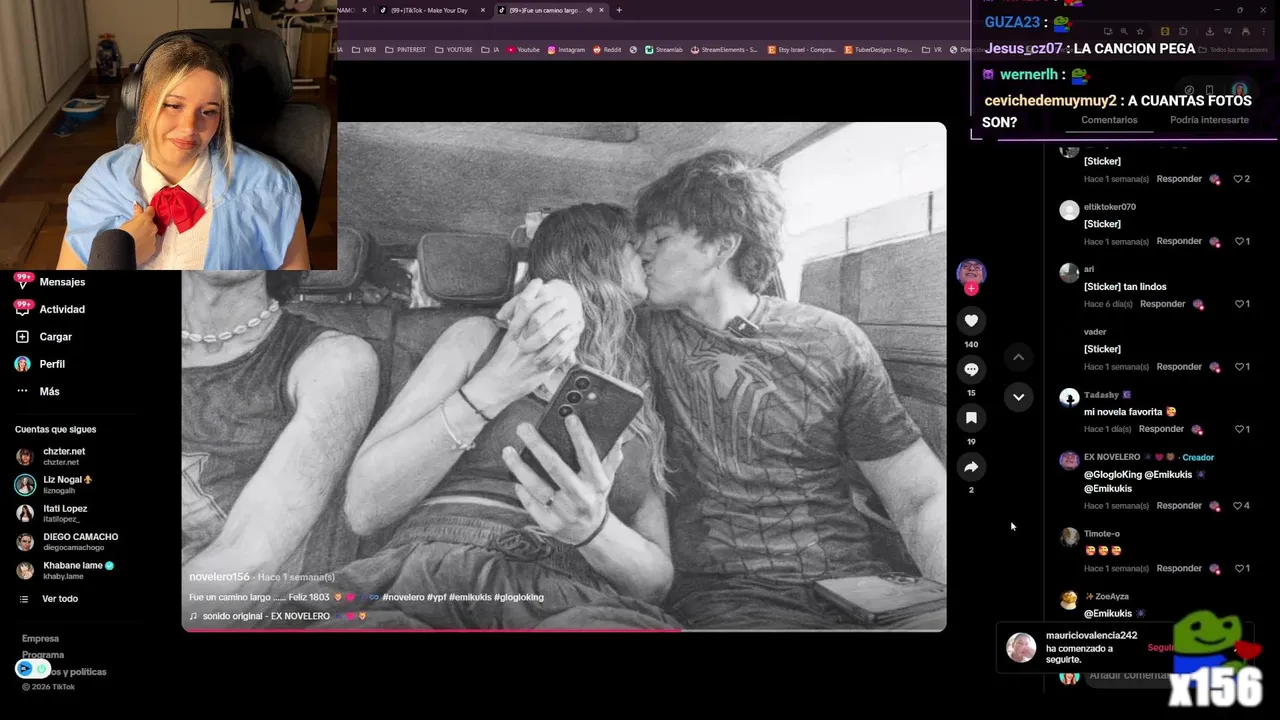Open Cargar upload option
This screenshot has height=720, width=1280.
[44, 337]
